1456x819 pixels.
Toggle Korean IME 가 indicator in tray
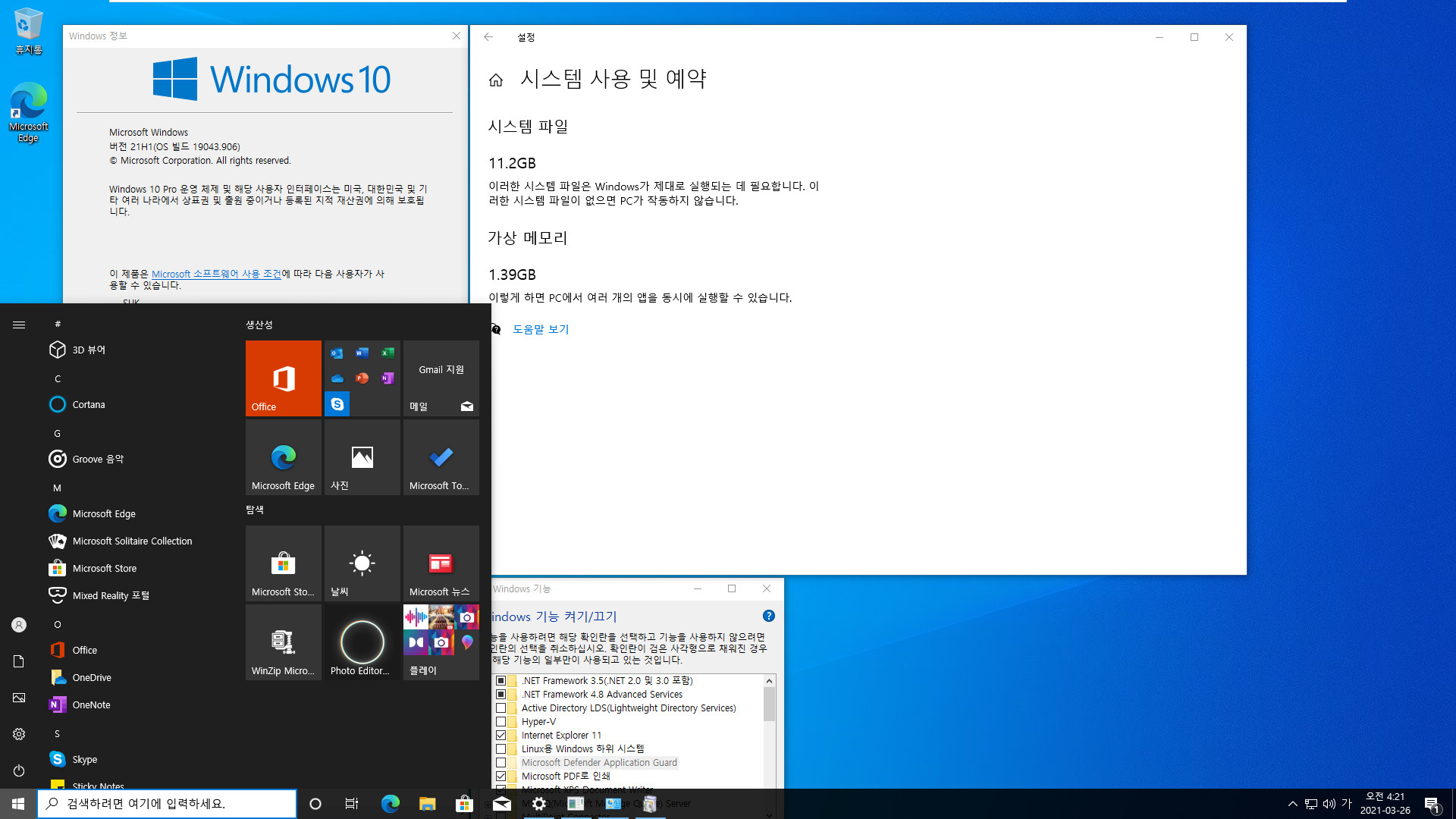click(x=1347, y=803)
